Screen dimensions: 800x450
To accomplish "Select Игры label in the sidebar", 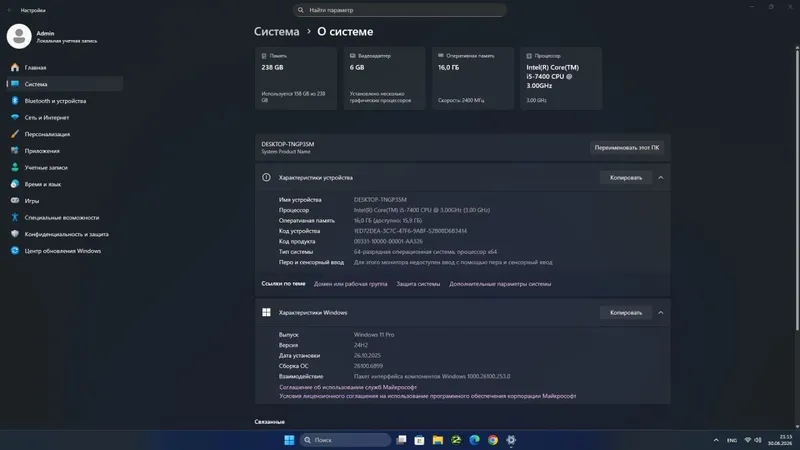I will (x=32, y=201).
